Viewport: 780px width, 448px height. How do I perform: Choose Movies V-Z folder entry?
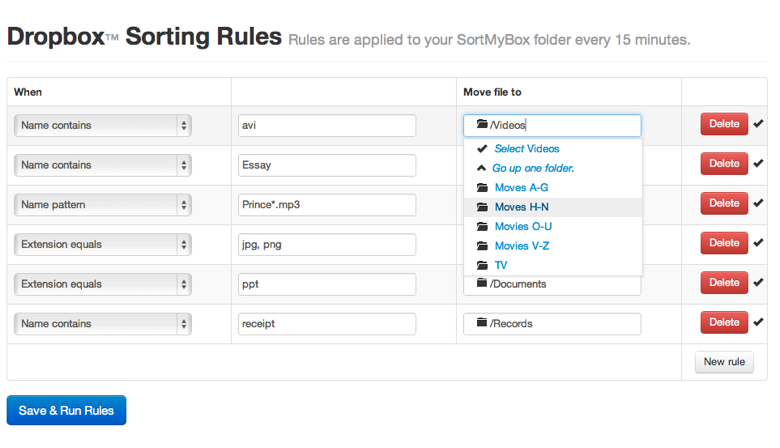(521, 246)
